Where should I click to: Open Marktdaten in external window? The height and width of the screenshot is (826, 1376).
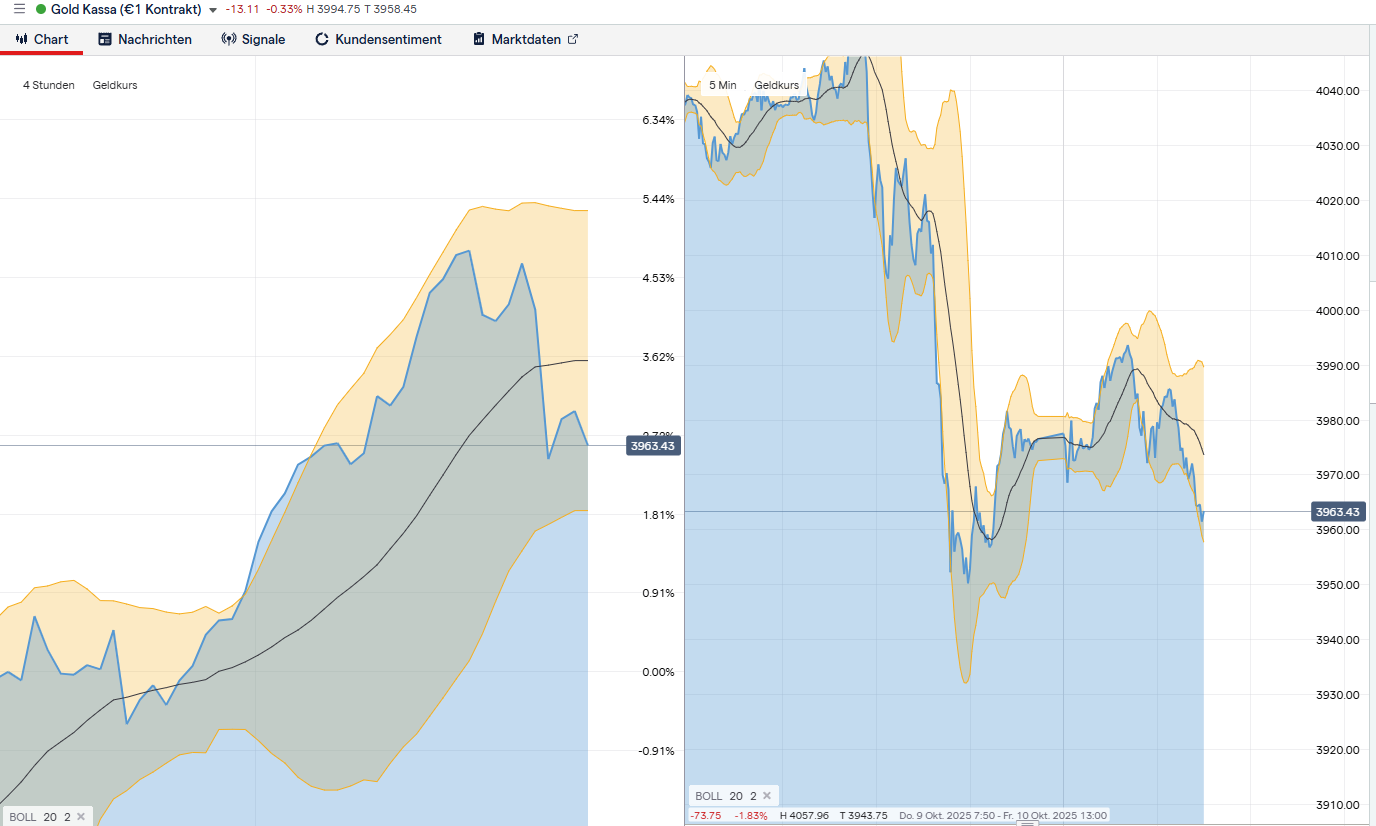(526, 39)
